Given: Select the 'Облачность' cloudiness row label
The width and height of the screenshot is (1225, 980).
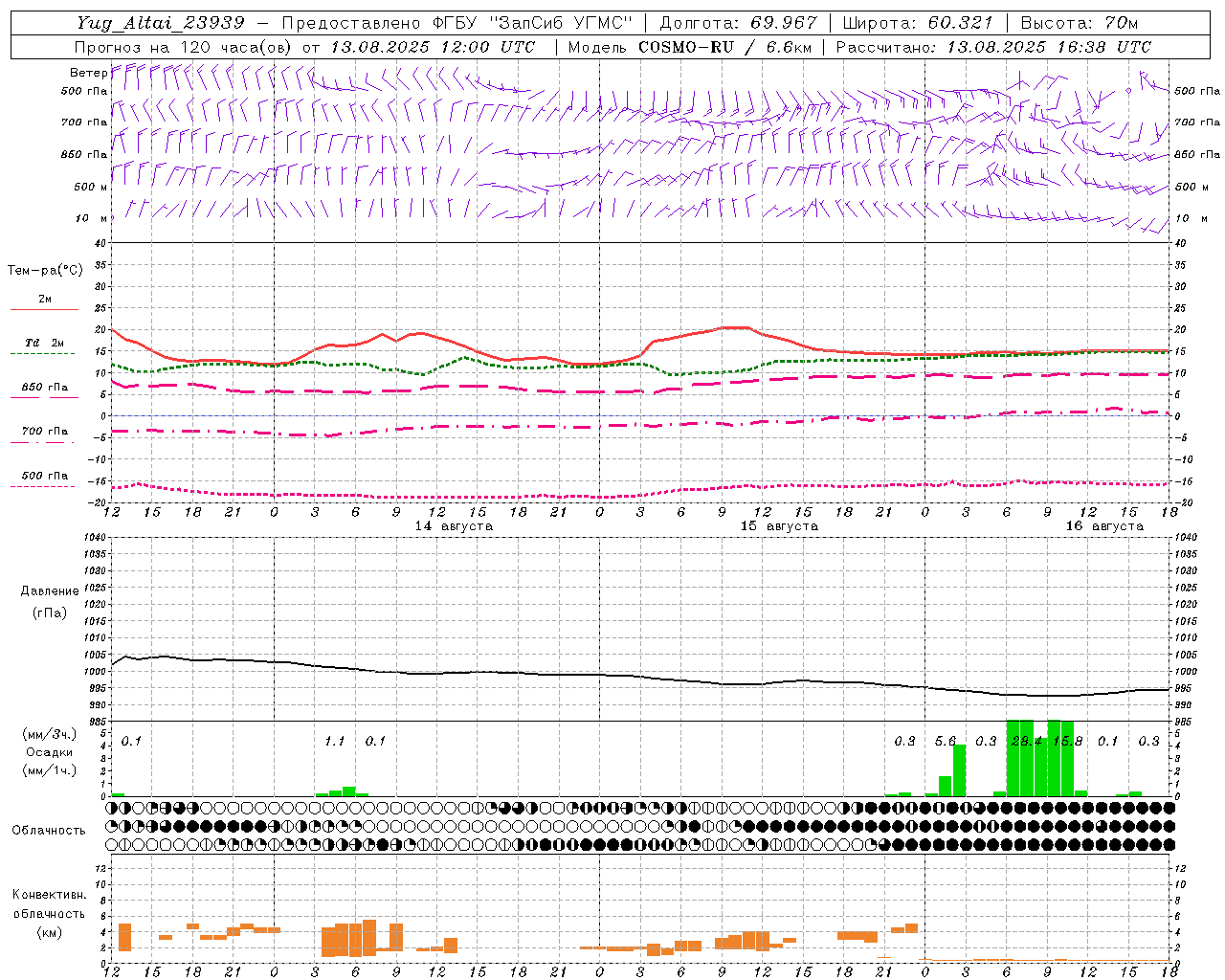Looking at the screenshot, I should pos(49,831).
